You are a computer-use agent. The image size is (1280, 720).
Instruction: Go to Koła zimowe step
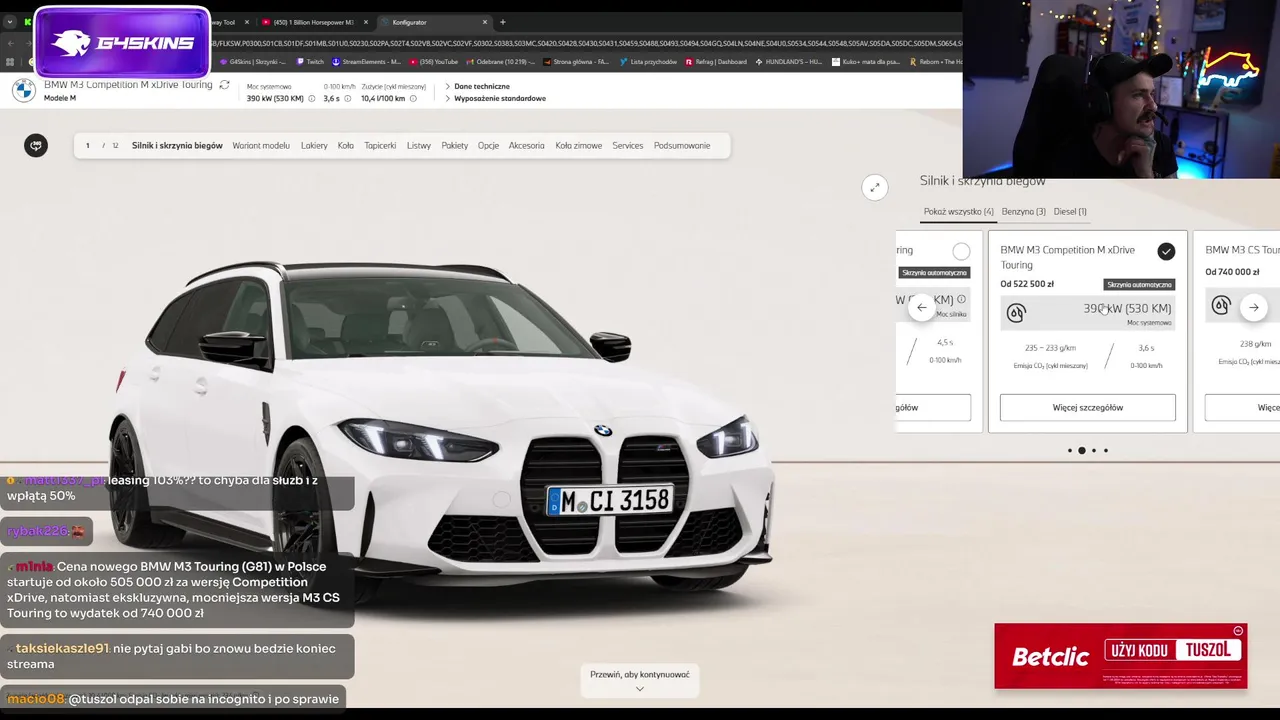click(x=579, y=146)
